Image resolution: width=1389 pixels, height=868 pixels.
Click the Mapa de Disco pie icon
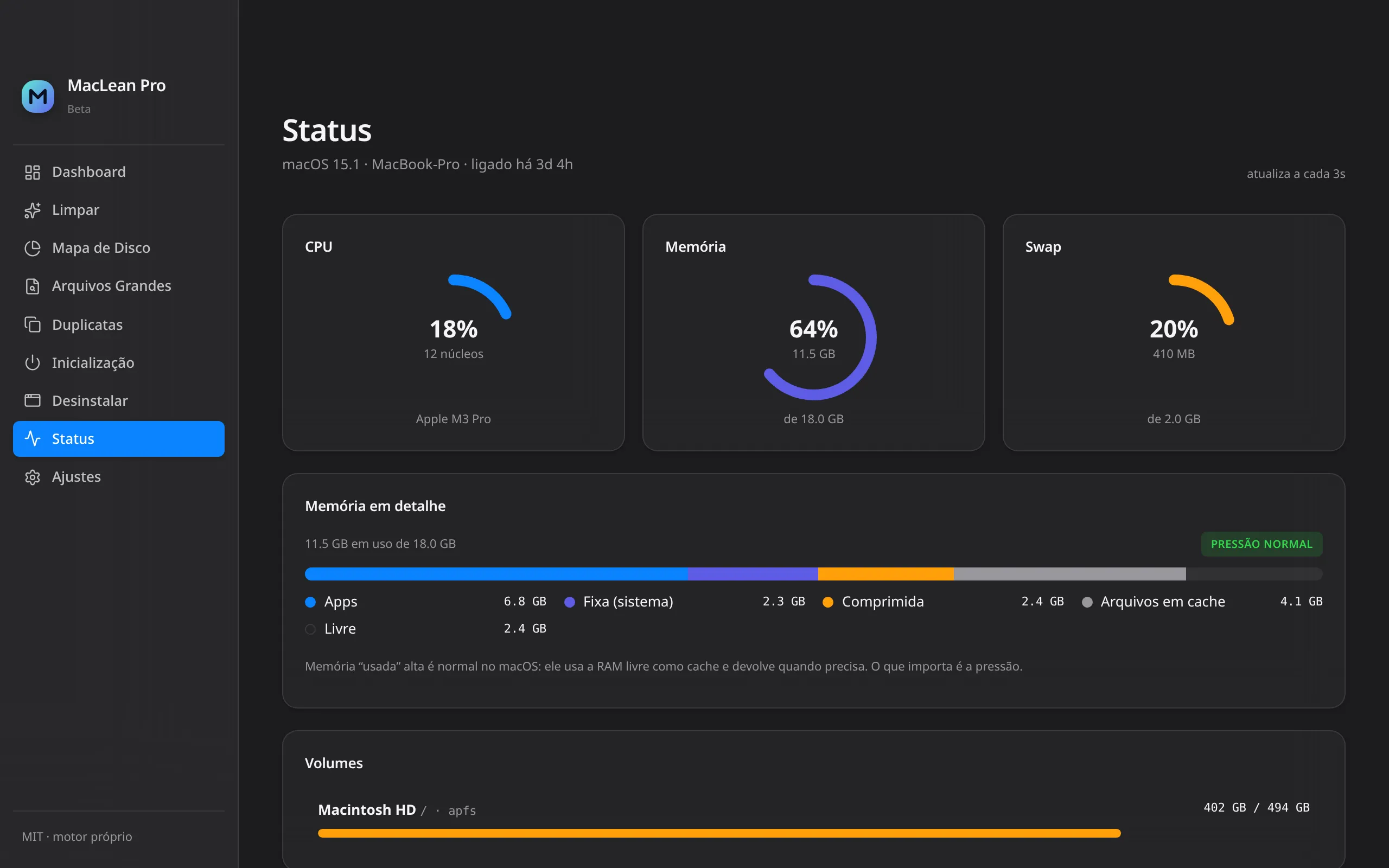[x=33, y=248]
